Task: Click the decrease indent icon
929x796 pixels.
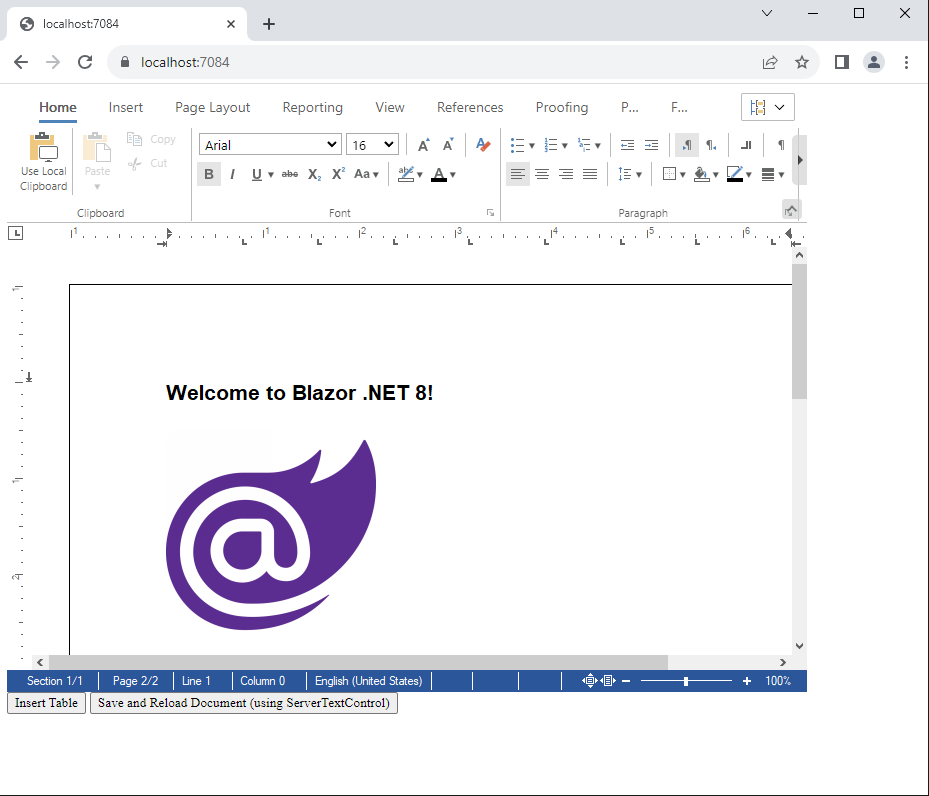Action: pos(627,145)
